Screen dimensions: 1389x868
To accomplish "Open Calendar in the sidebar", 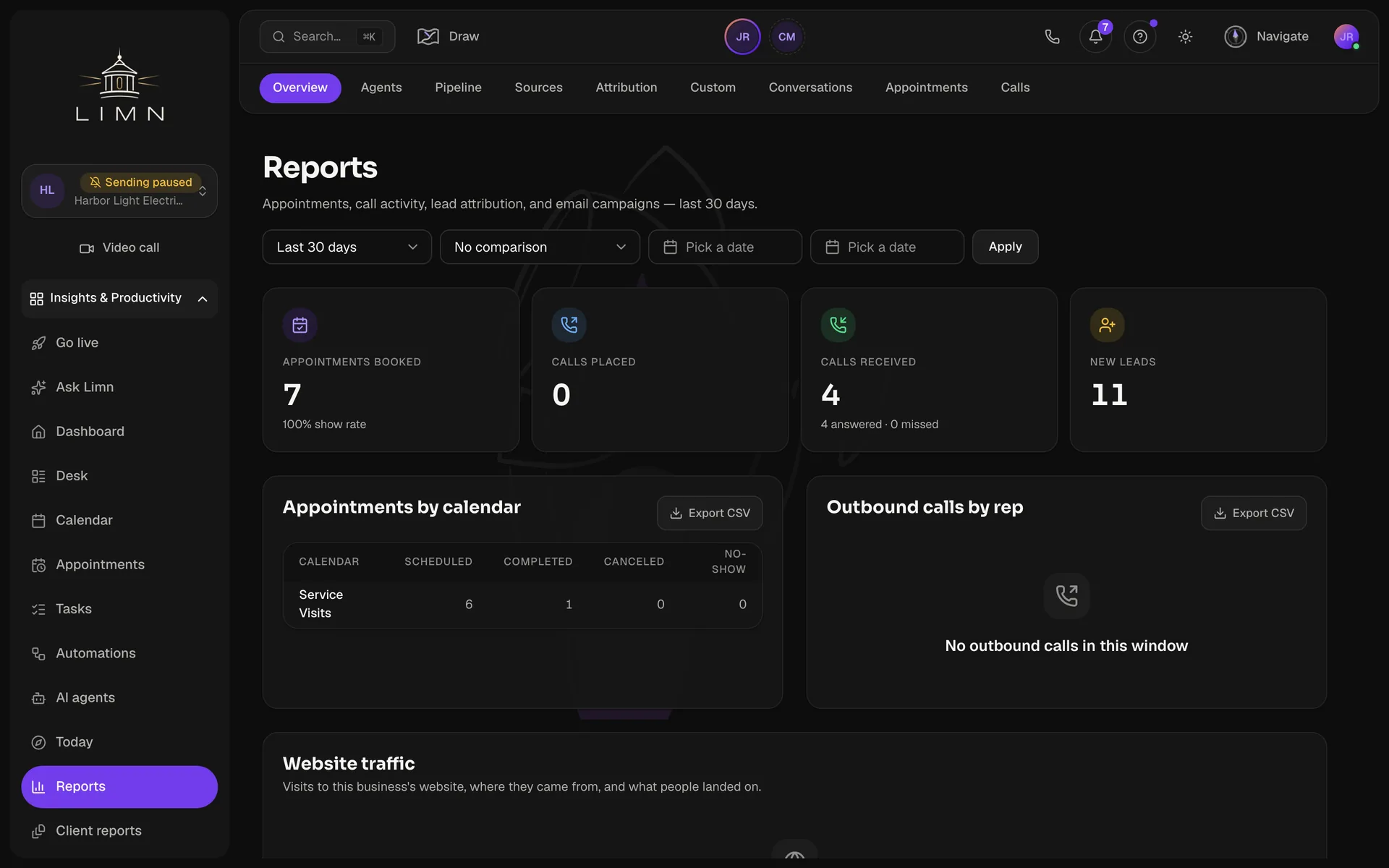I will [x=119, y=520].
